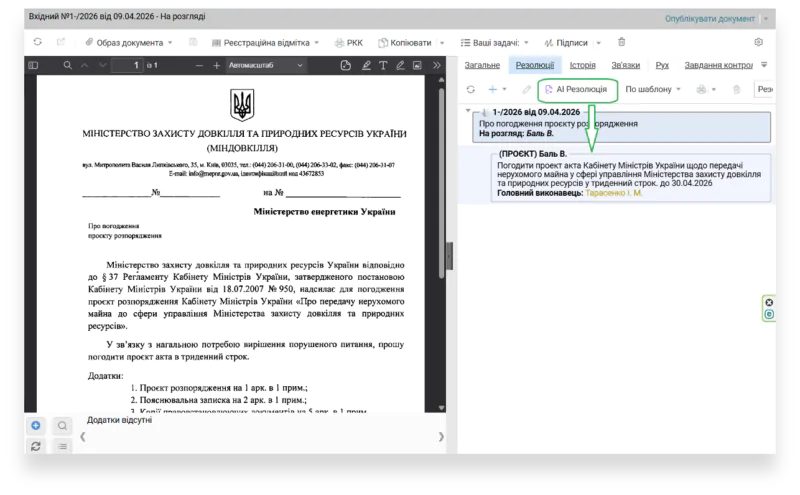Toggle the PDF viewer sidebar
This screenshot has height=495, width=800.
click(34, 65)
